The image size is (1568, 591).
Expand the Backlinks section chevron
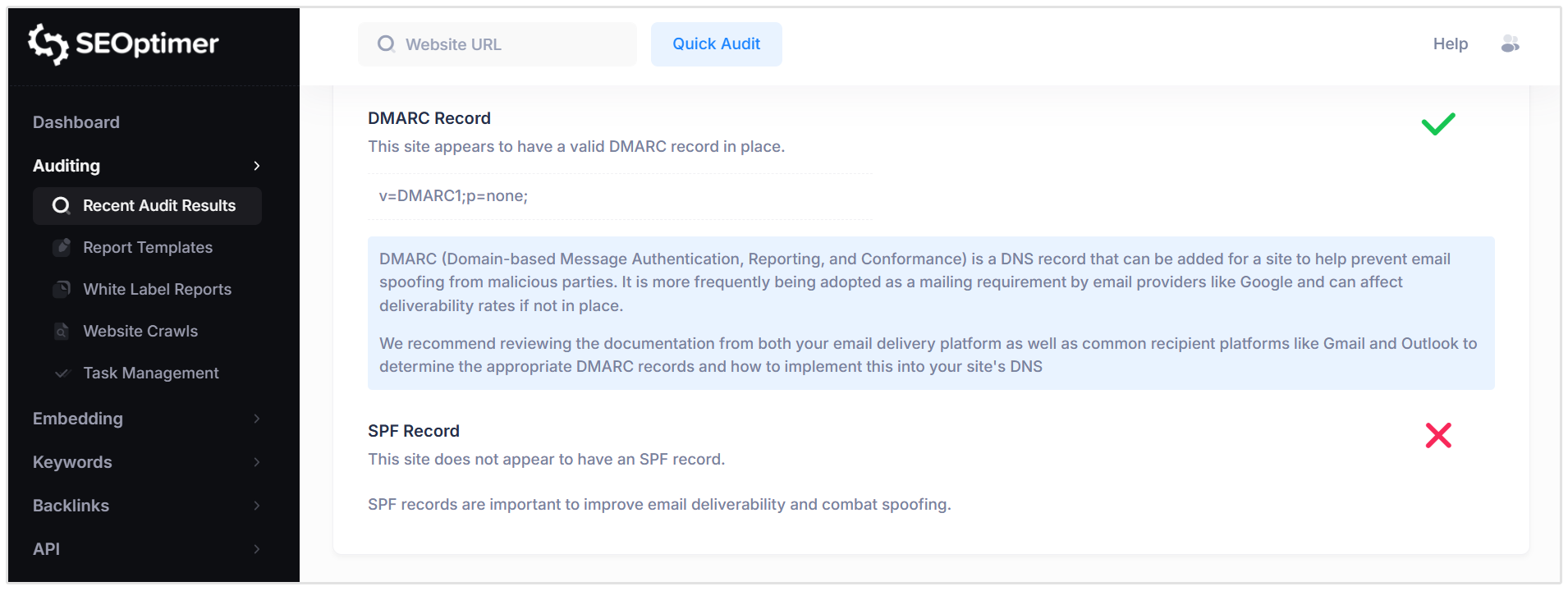257,506
